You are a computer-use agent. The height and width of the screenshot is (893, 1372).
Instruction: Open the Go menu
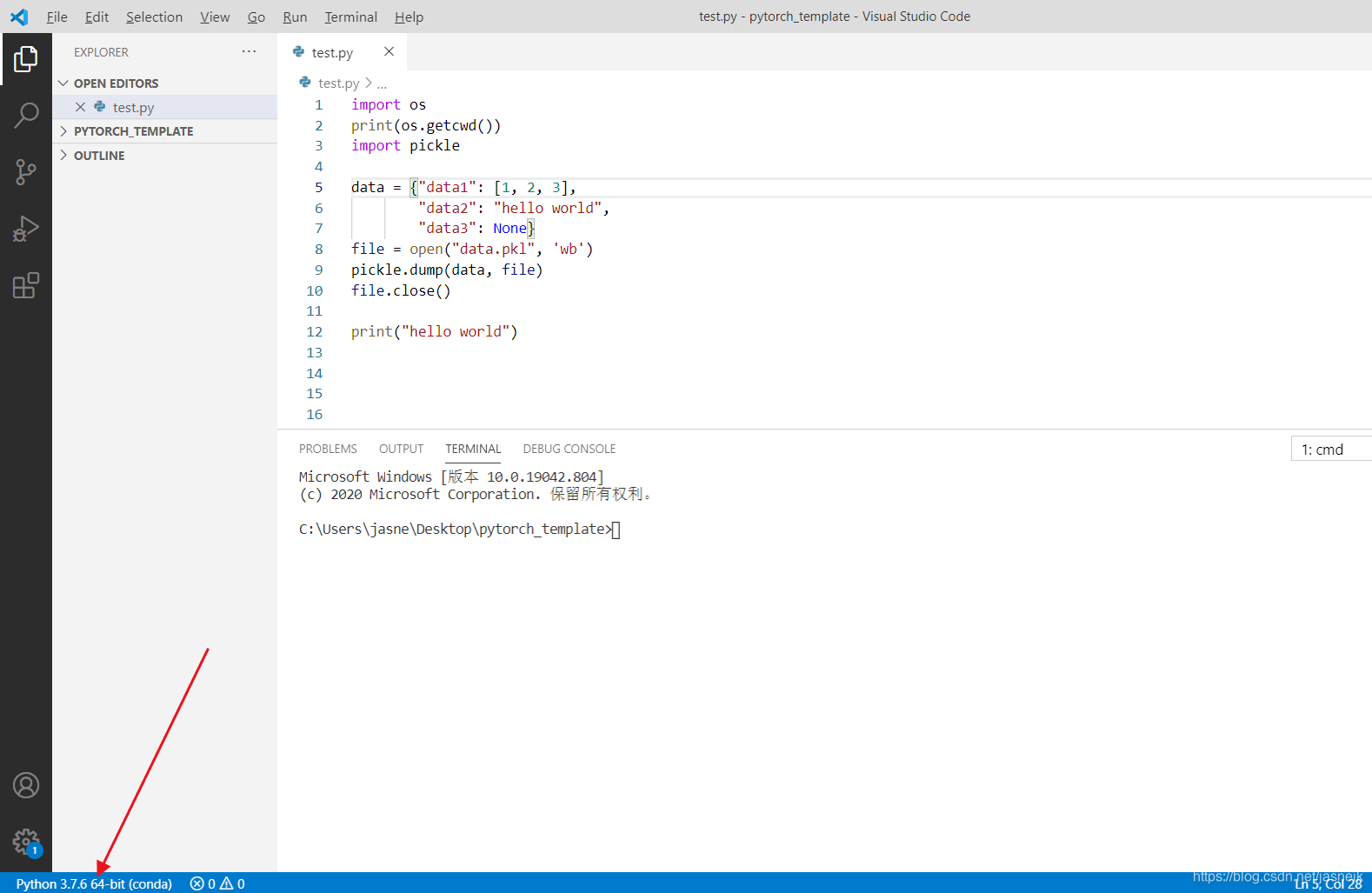(x=256, y=17)
